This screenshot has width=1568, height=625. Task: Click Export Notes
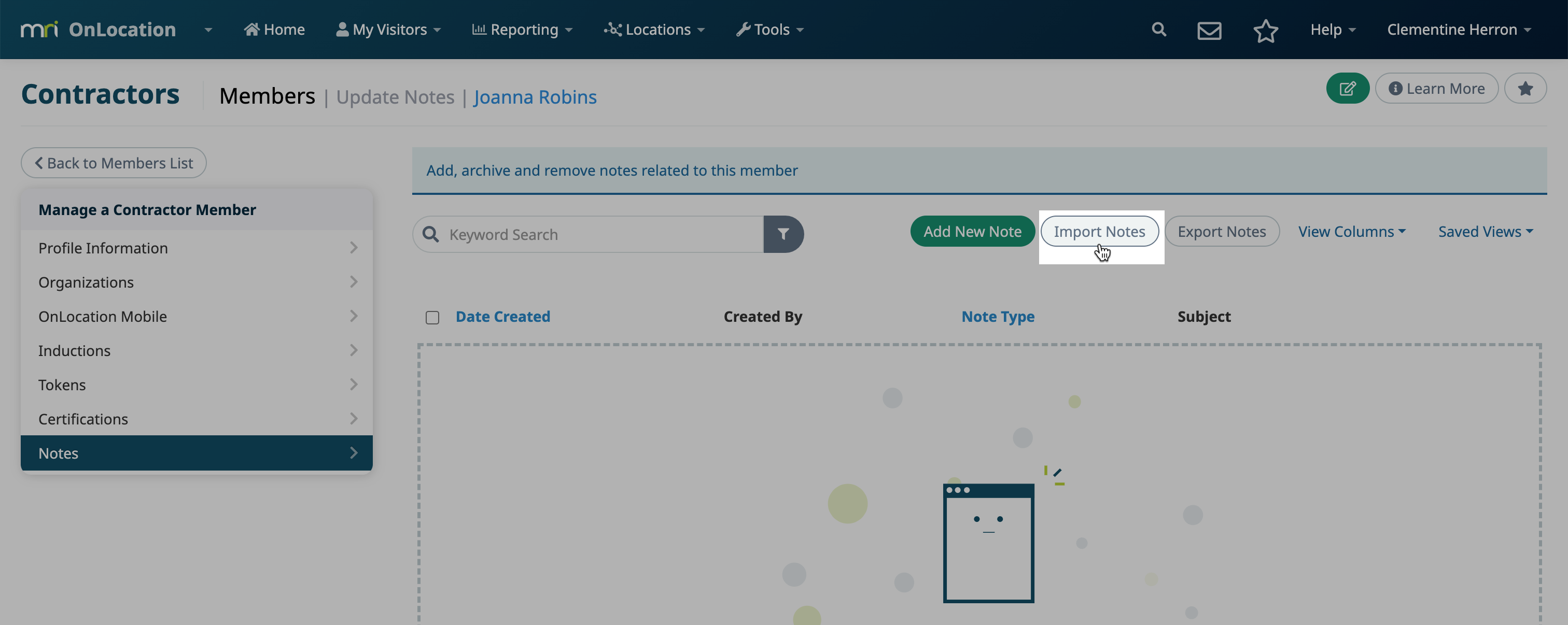point(1222,231)
